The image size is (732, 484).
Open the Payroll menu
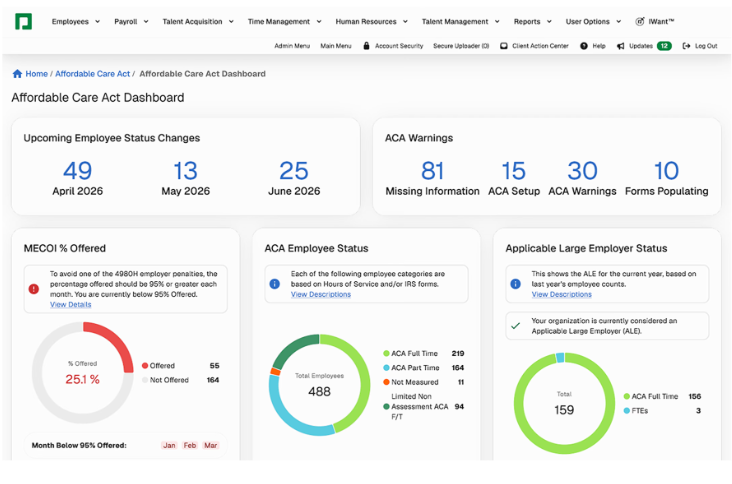pyautogui.click(x=126, y=21)
